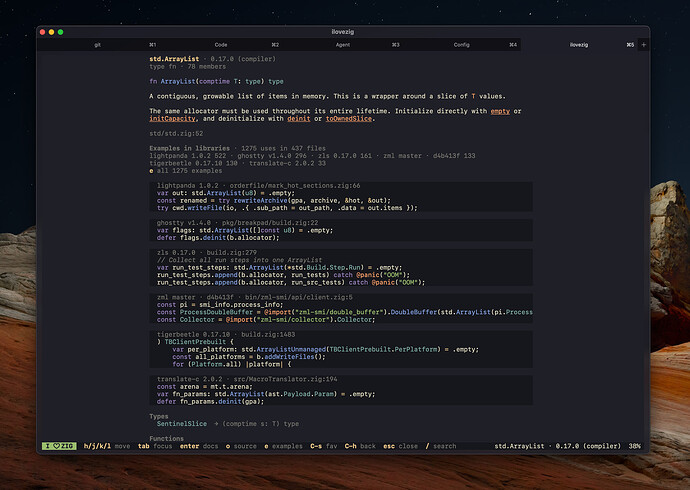The image size is (690, 490).
Task: Activate the ilovezig tab
Action: [x=580, y=44]
